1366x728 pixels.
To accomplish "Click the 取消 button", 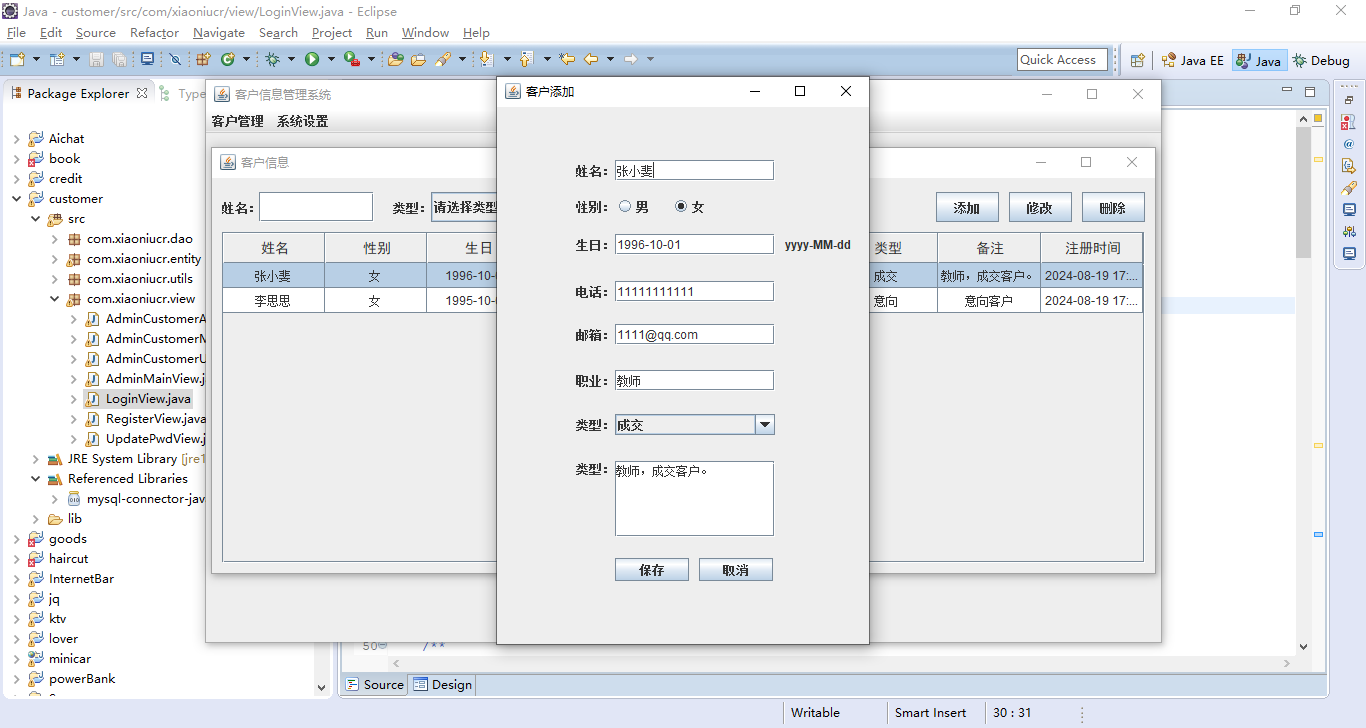I will [736, 570].
